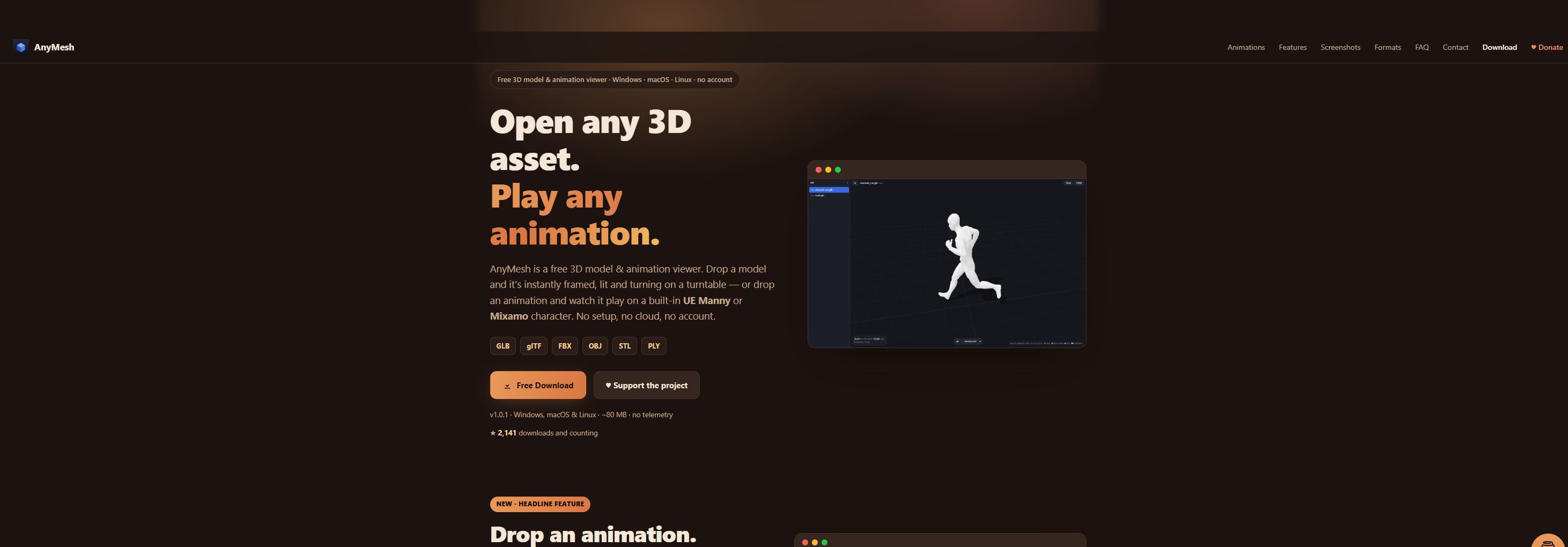The width and height of the screenshot is (1568, 547).
Task: Click the orange Free Download button
Action: point(538,385)
